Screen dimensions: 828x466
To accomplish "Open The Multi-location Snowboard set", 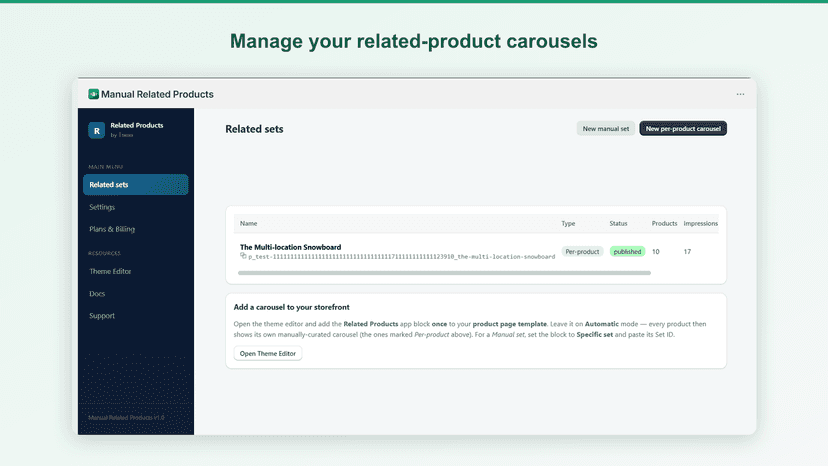I will coord(290,247).
